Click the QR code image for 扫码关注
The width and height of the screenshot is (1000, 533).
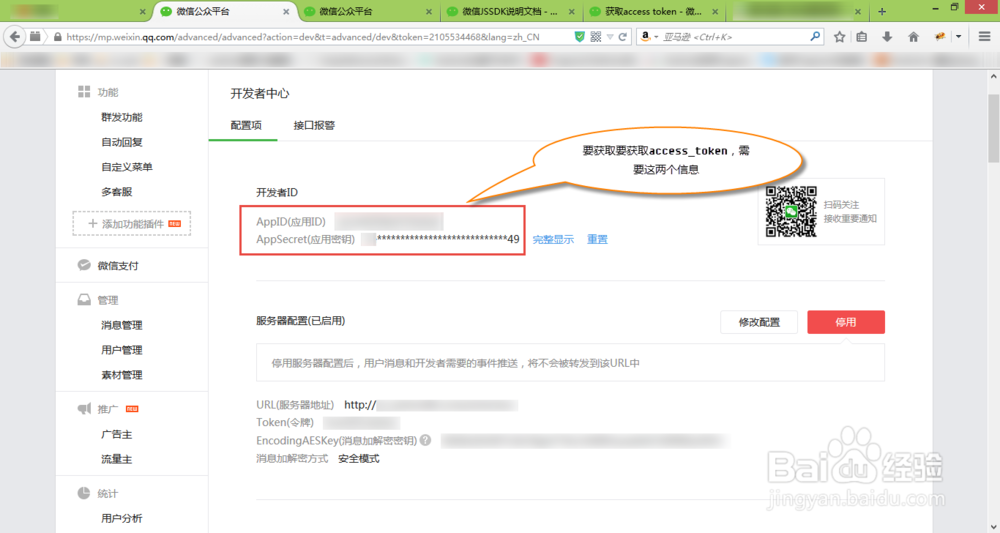coord(791,212)
